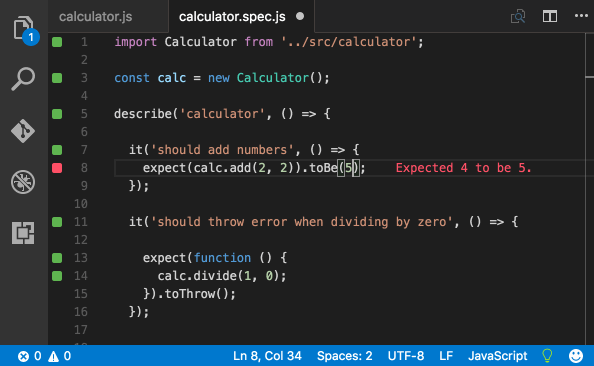Click the open changes preview icon
This screenshot has width=594, height=366.
518,16
